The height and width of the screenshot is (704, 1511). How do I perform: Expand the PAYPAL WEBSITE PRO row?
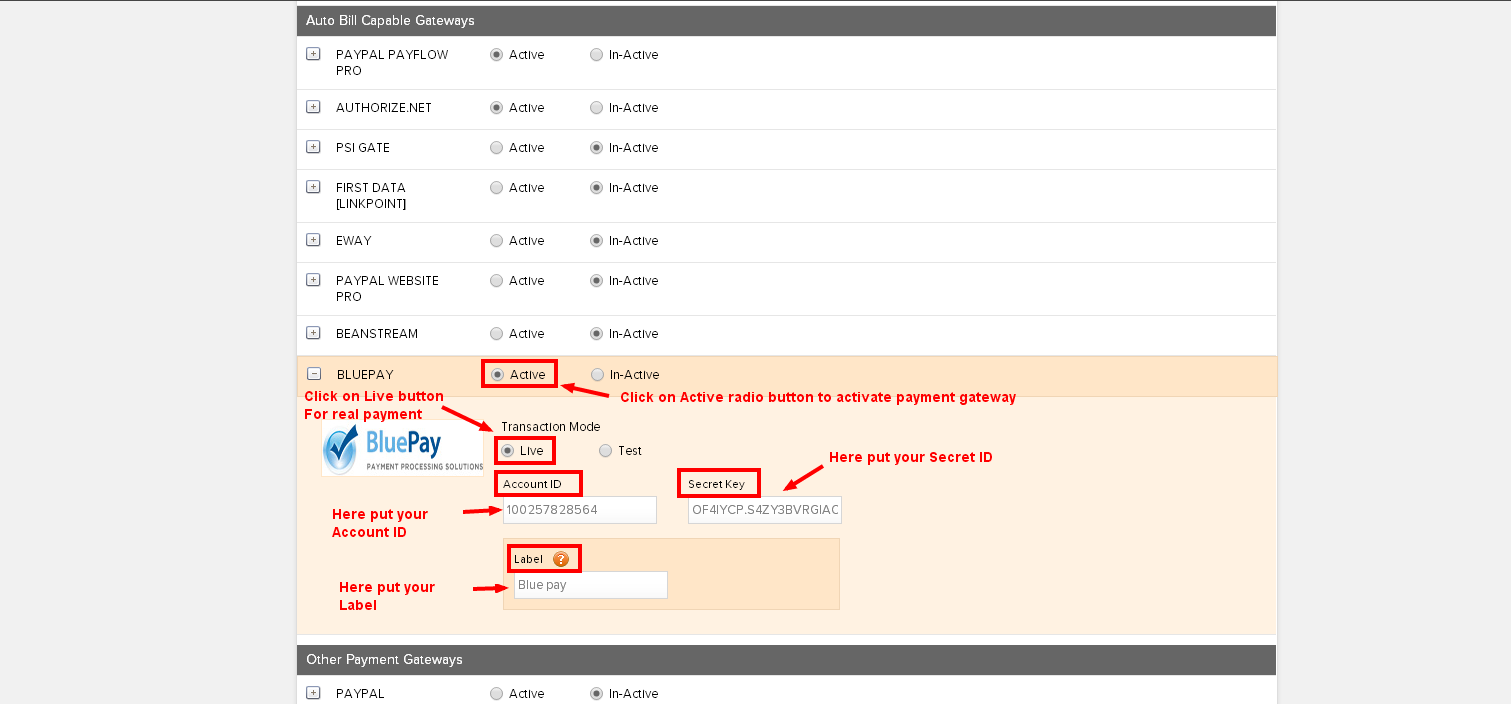313,280
